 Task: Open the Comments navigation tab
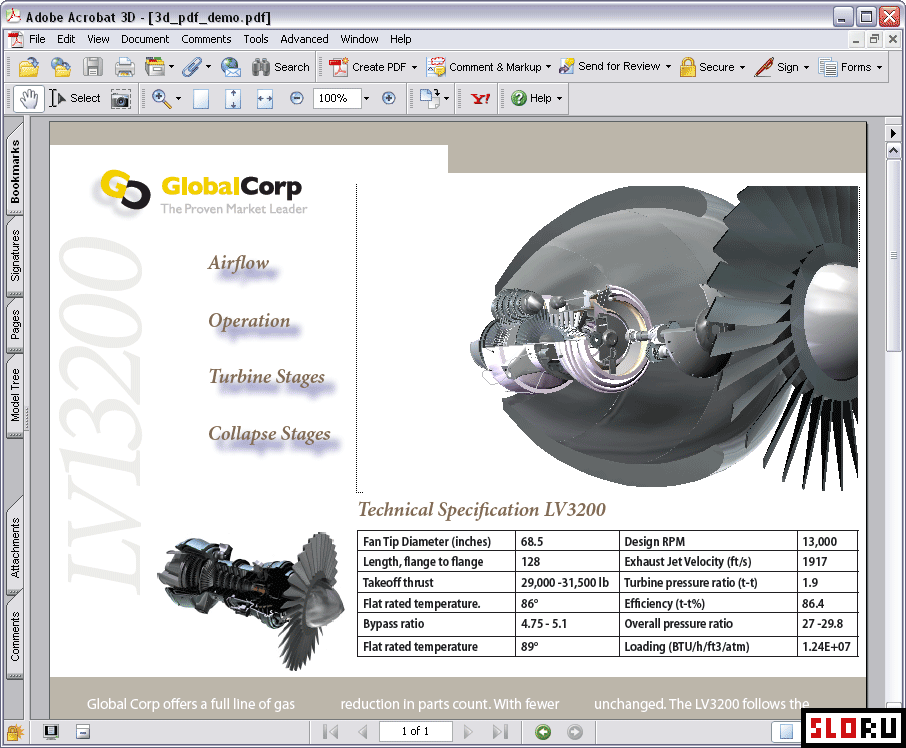pos(14,637)
